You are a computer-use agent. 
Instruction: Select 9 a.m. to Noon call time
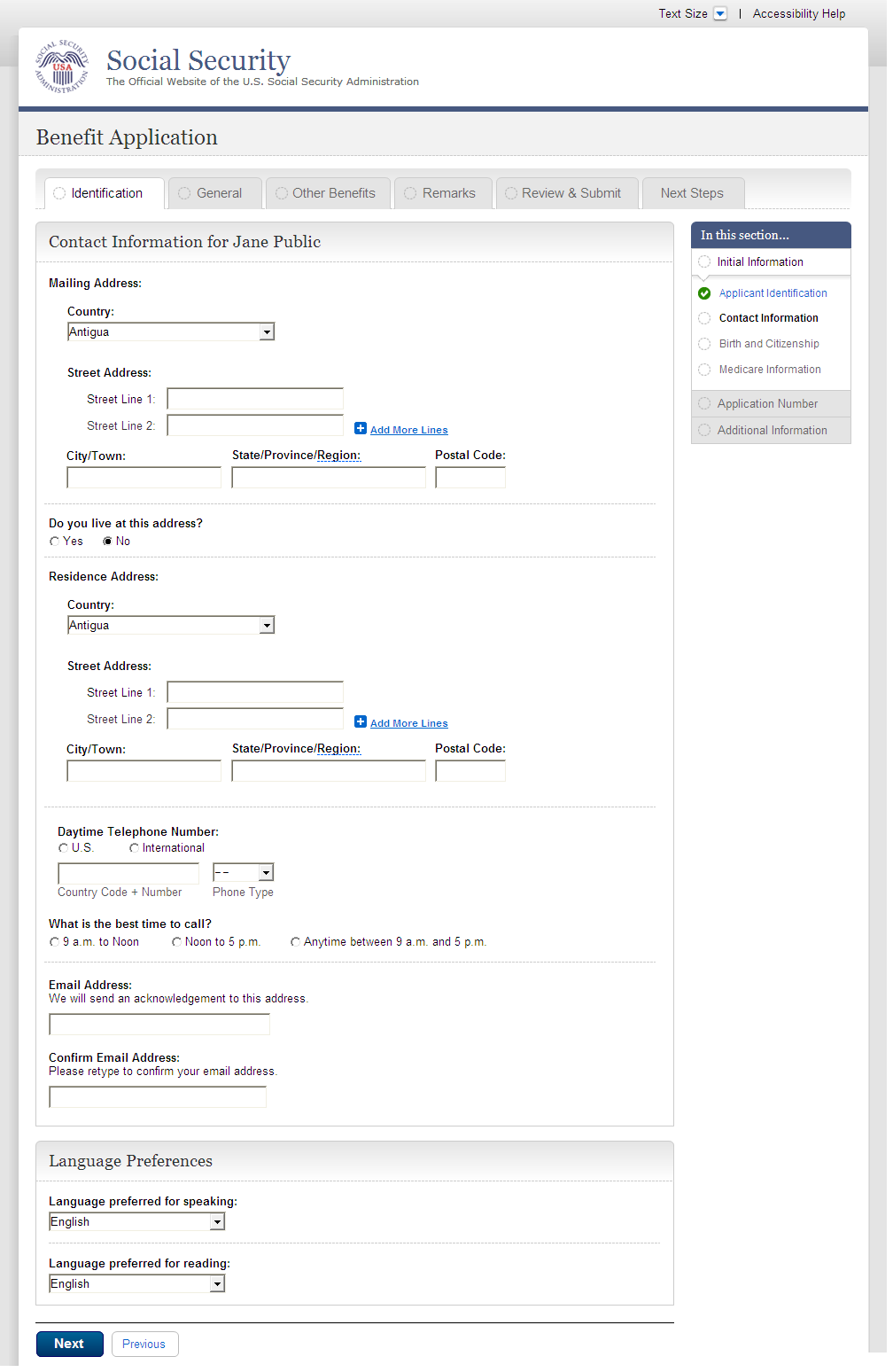[x=55, y=942]
